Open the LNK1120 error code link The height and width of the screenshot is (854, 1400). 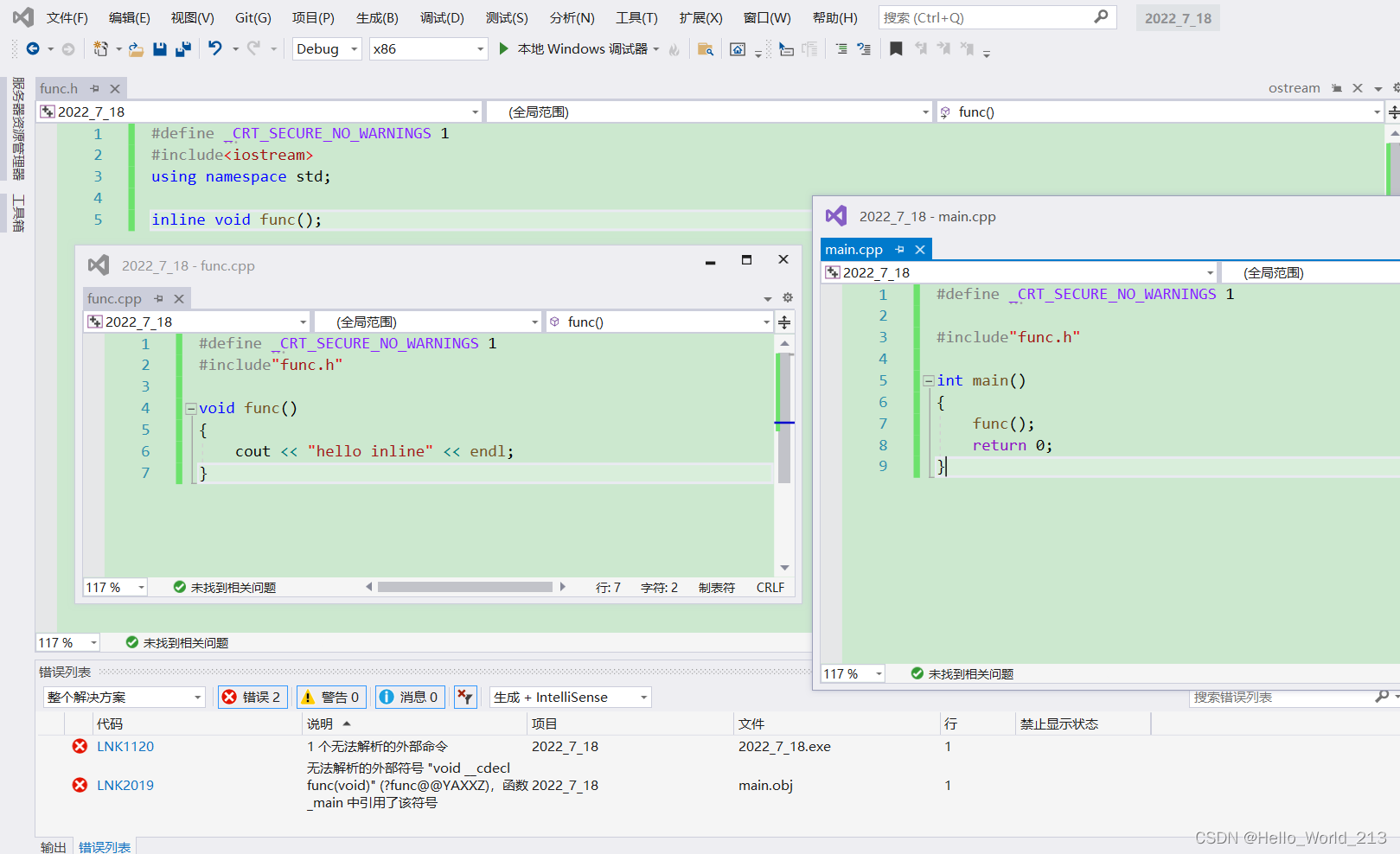point(125,746)
